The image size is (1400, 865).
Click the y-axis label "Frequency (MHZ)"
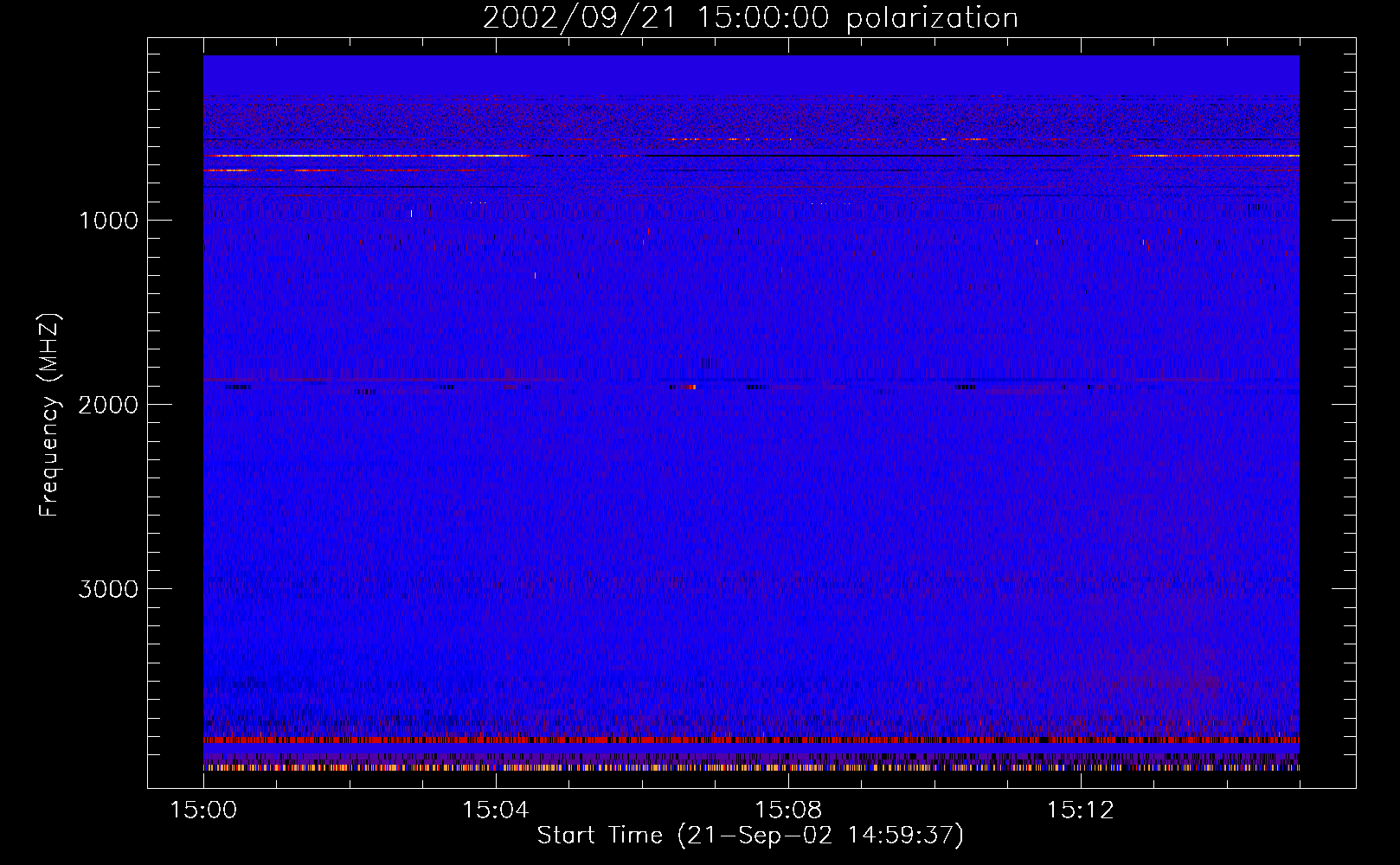tap(49, 415)
